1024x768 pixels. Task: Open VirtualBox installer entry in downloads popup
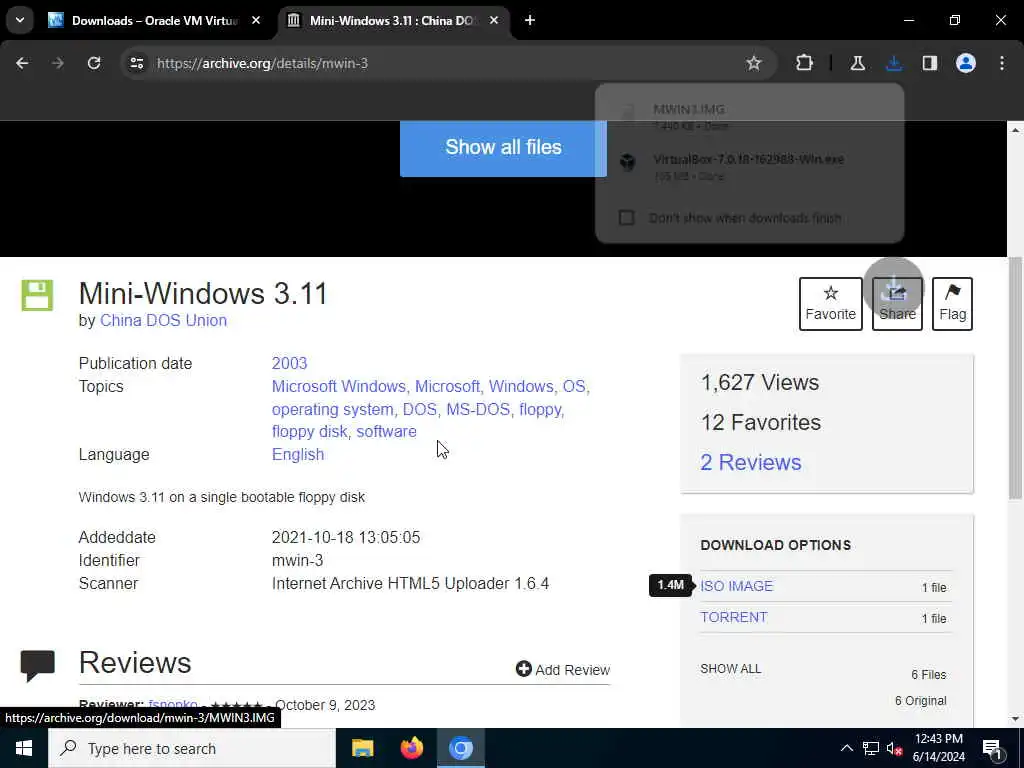pyautogui.click(x=750, y=166)
